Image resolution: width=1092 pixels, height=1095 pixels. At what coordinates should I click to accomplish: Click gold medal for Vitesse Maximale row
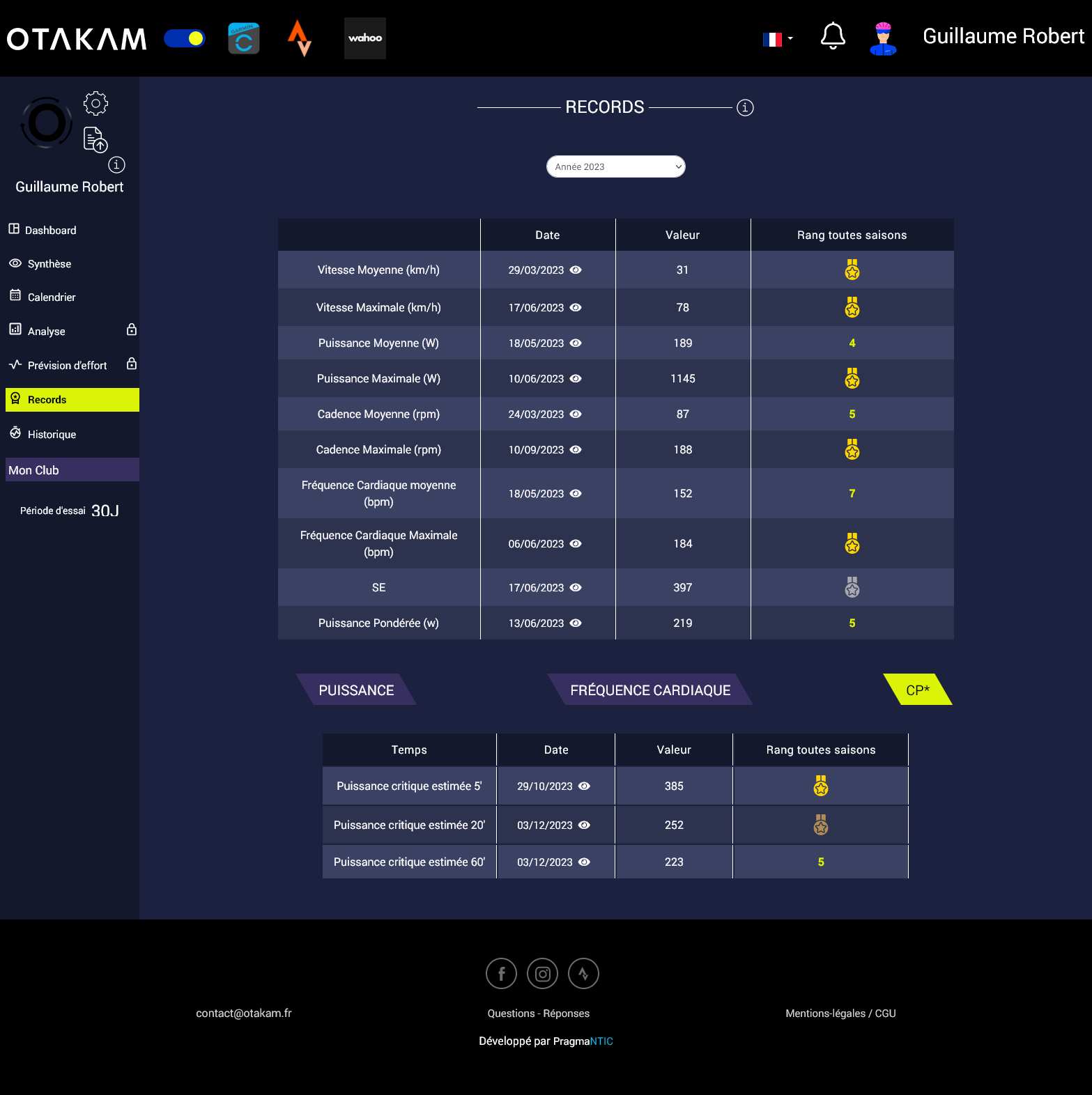click(852, 307)
